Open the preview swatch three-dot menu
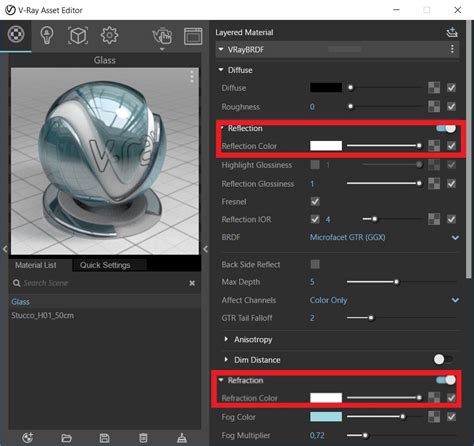This screenshot has height=446, width=474. tap(192, 76)
